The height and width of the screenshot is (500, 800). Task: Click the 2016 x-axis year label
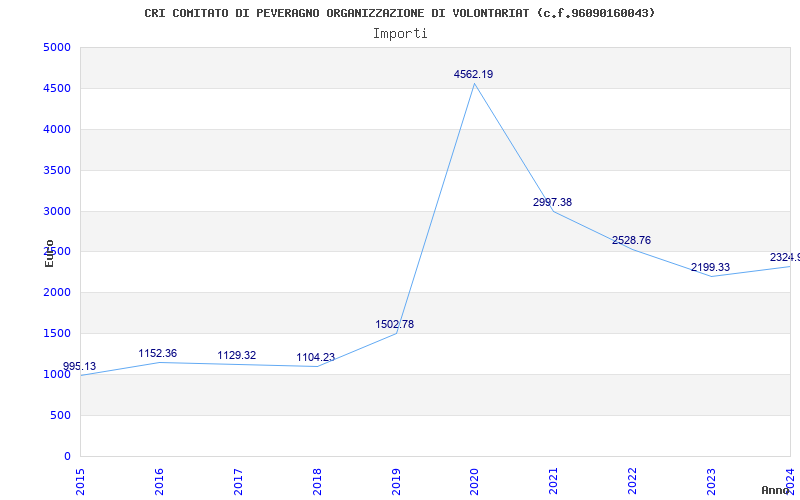tap(159, 482)
